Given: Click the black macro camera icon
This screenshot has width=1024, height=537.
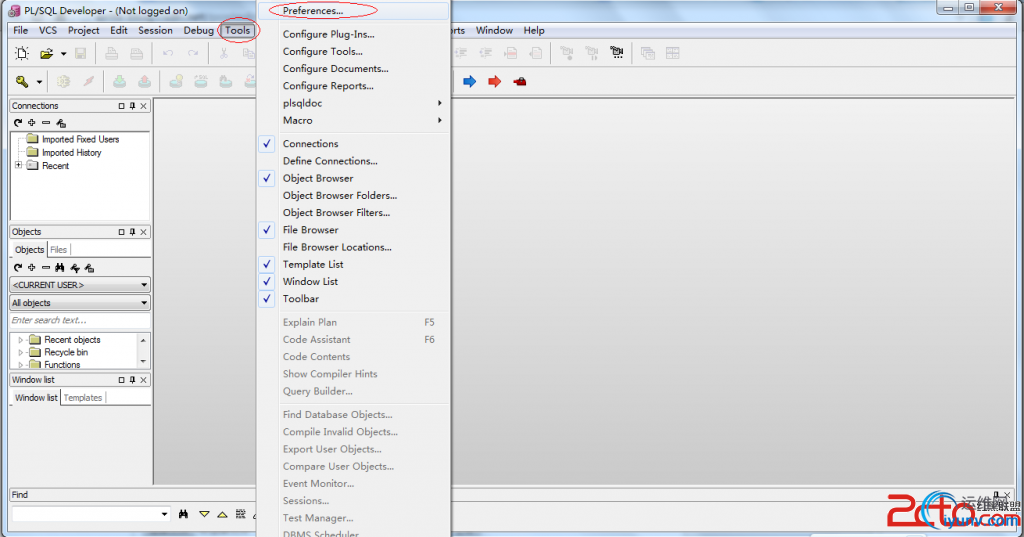Looking at the screenshot, I should [x=616, y=53].
